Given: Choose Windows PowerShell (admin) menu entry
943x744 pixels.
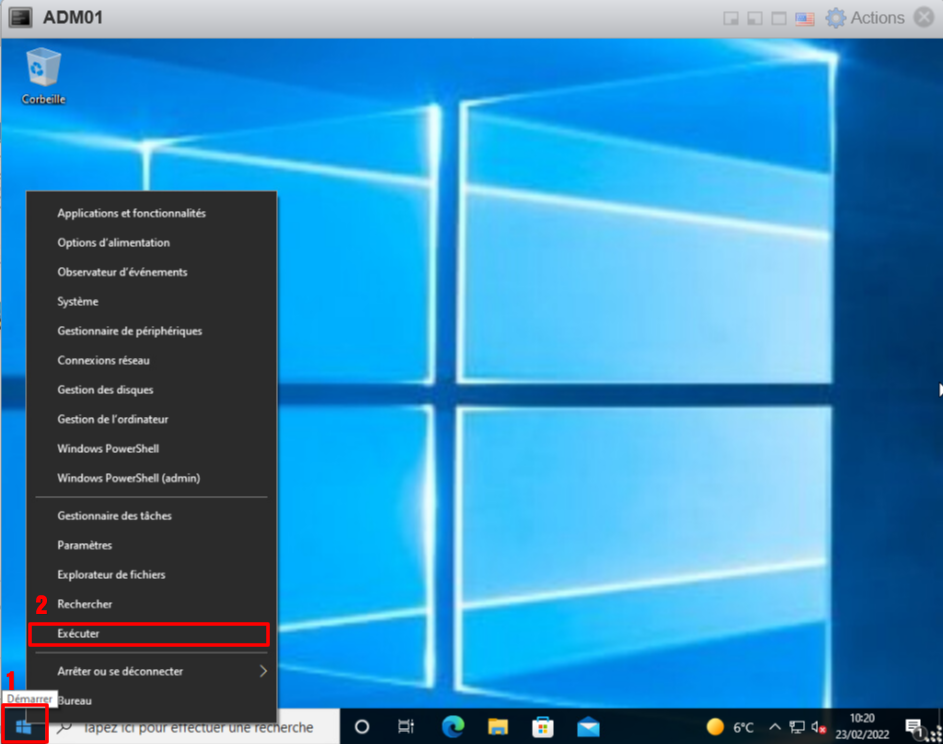Looking at the screenshot, I should 129,478.
